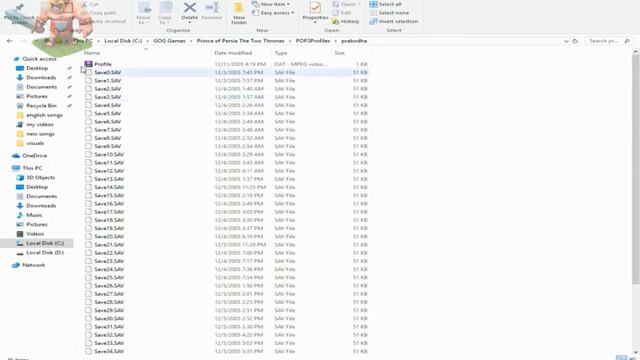The height and width of the screenshot is (360, 640).
Task: Go to Prince of Persia The Two Thrones breadcrumb
Action: 240,41
